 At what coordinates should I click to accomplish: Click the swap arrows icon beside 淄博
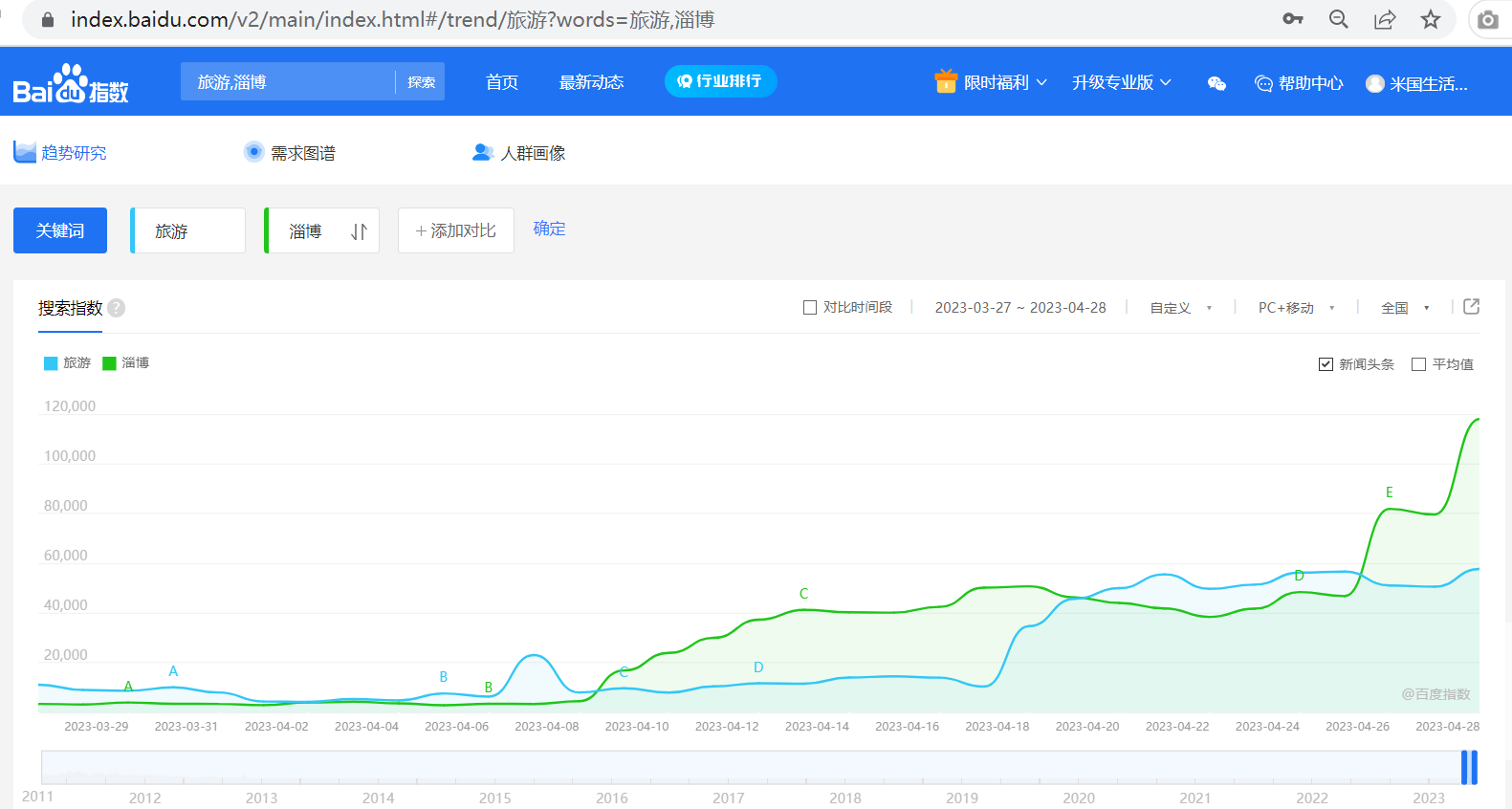tap(359, 231)
